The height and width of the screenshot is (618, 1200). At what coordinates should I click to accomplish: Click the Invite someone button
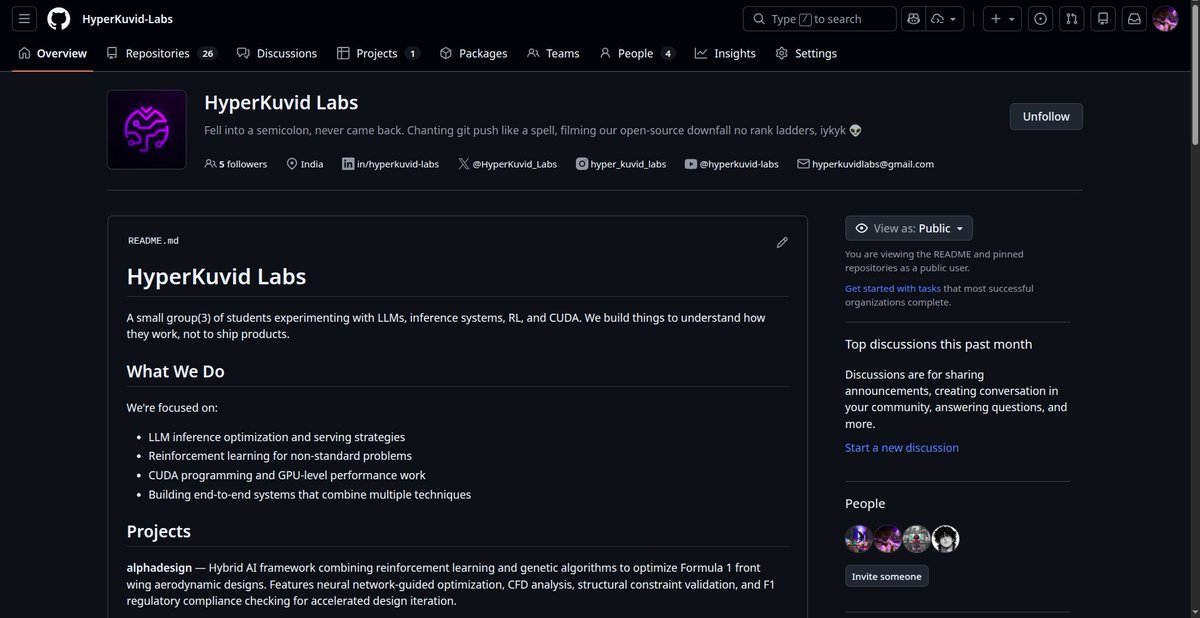[x=887, y=576]
